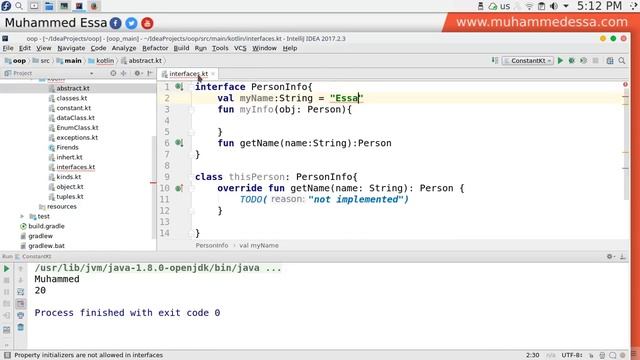
Task: Collapse the getName override at line 10
Action: tap(191, 188)
